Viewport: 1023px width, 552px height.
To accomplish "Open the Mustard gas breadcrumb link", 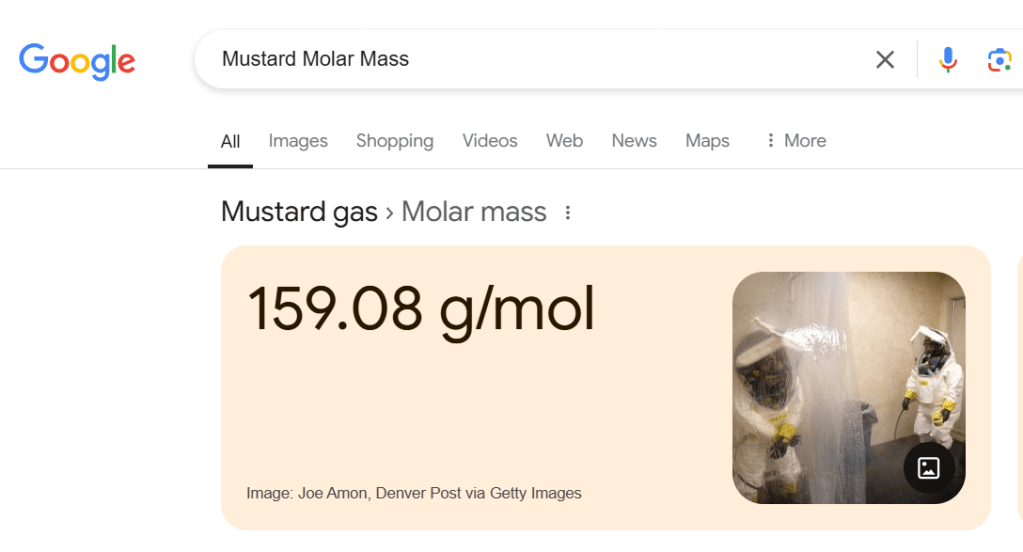I will (299, 212).
